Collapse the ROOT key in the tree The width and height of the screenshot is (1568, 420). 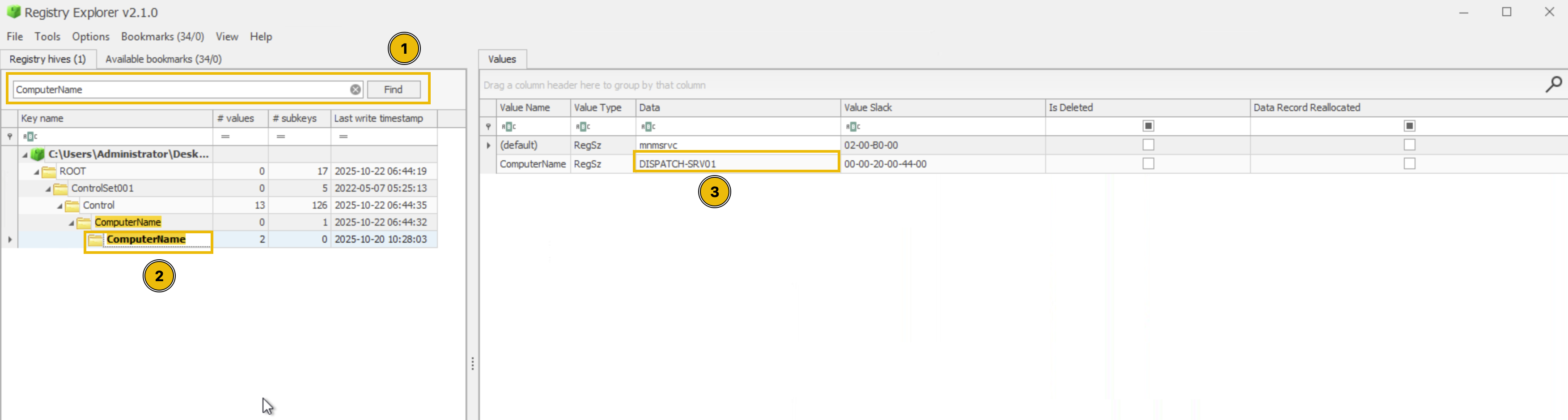(x=36, y=171)
